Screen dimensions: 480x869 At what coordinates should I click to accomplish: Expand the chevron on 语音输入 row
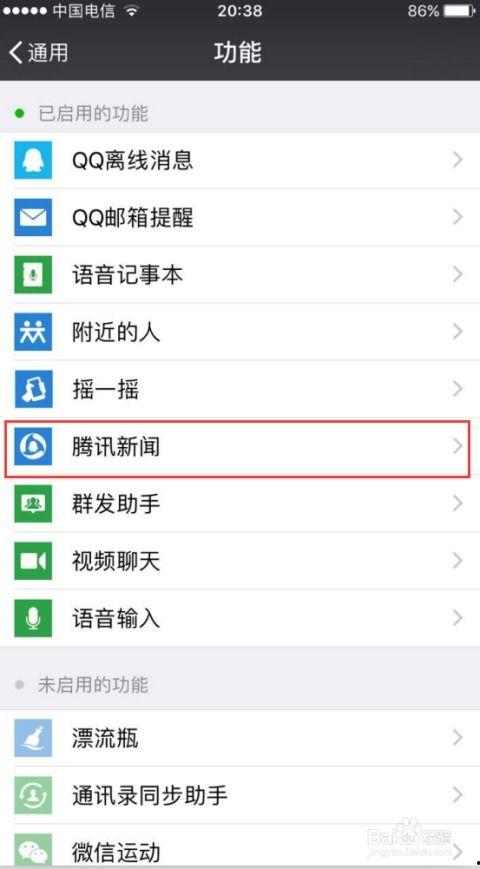pyautogui.click(x=457, y=617)
